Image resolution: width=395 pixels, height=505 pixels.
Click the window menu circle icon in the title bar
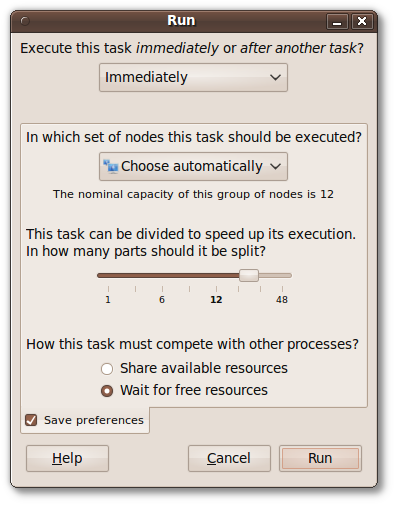coord(25,21)
